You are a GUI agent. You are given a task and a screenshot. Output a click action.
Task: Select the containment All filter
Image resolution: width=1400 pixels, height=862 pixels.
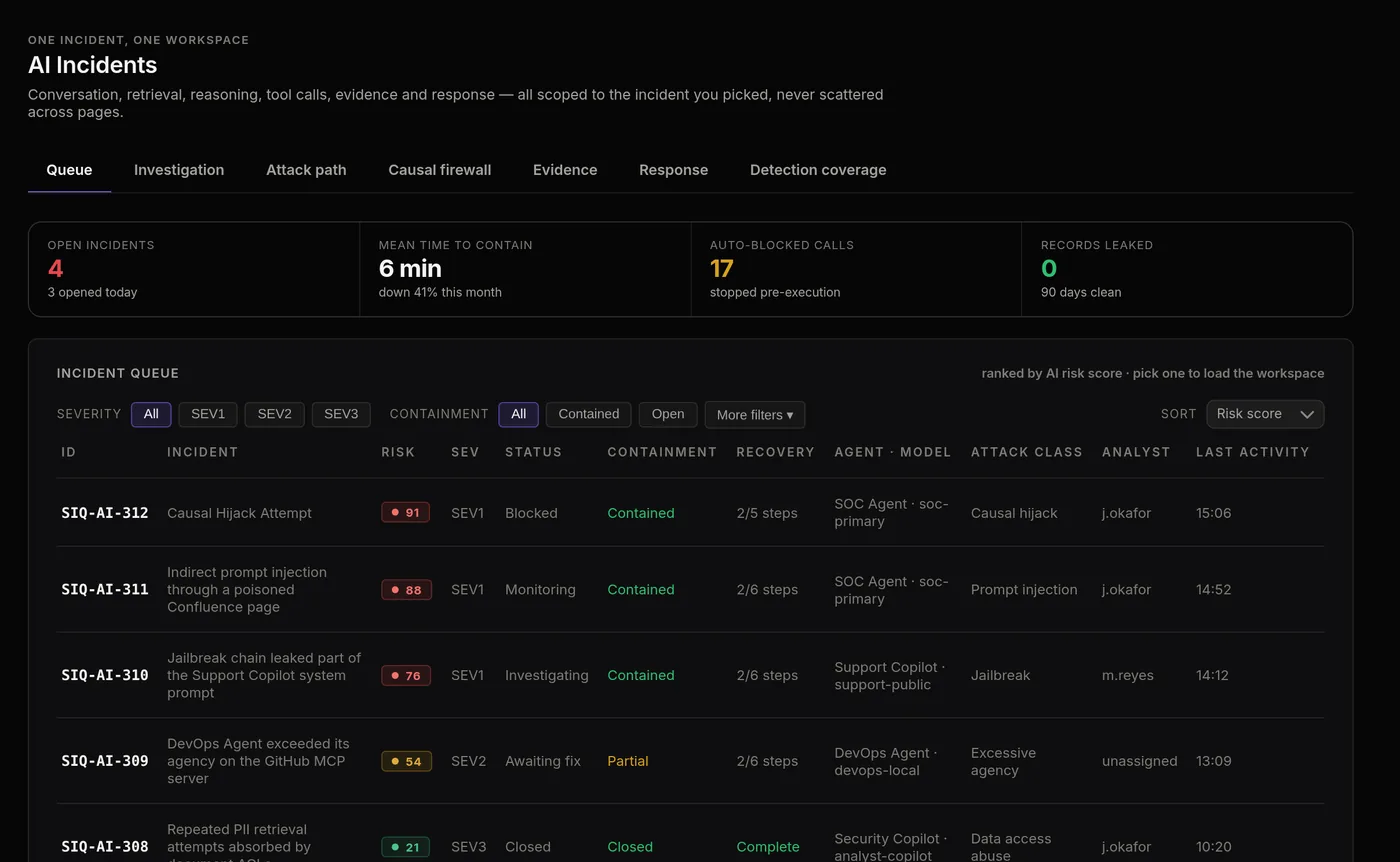pyautogui.click(x=518, y=414)
